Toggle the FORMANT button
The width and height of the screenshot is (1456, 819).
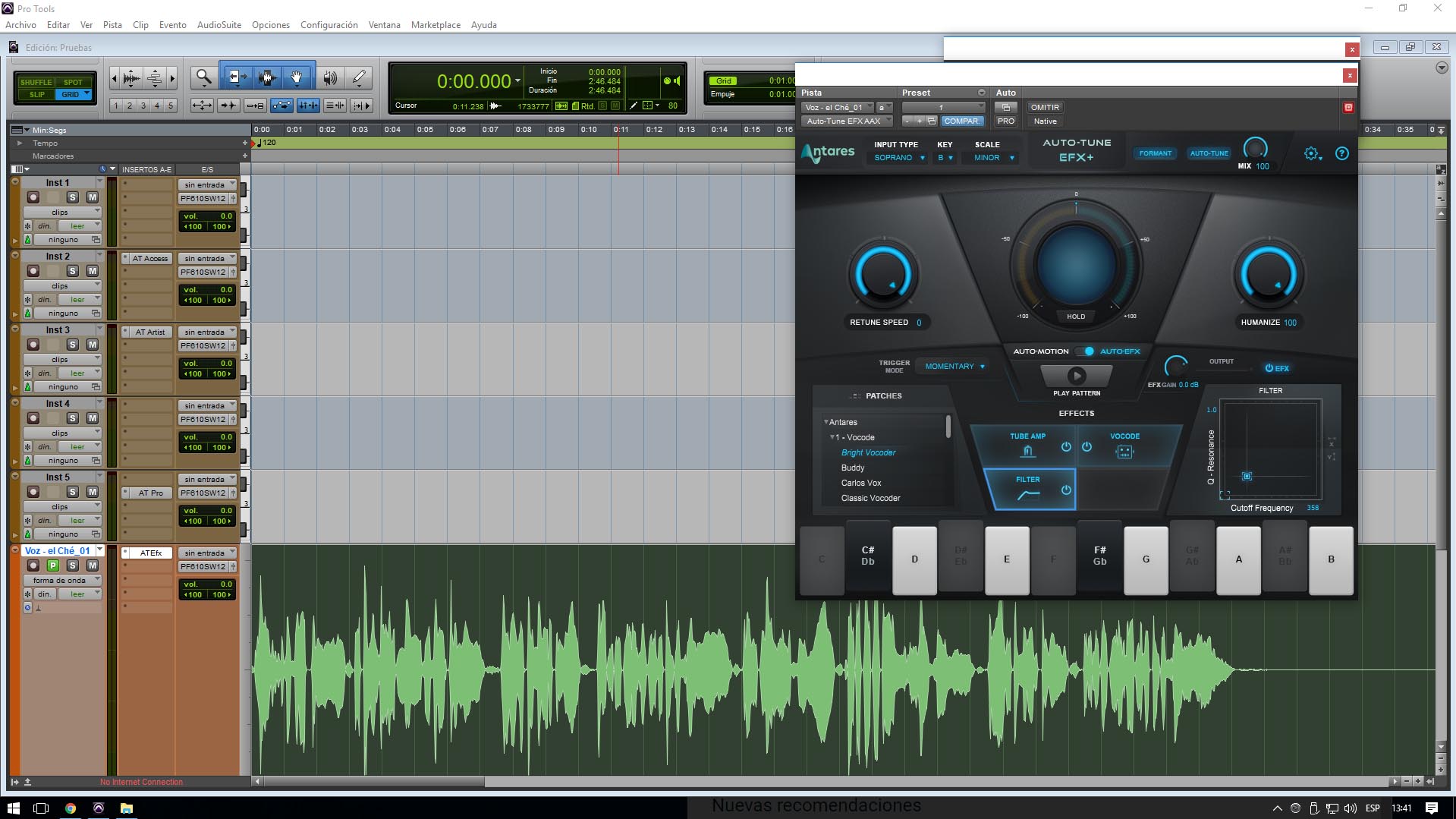[1155, 153]
